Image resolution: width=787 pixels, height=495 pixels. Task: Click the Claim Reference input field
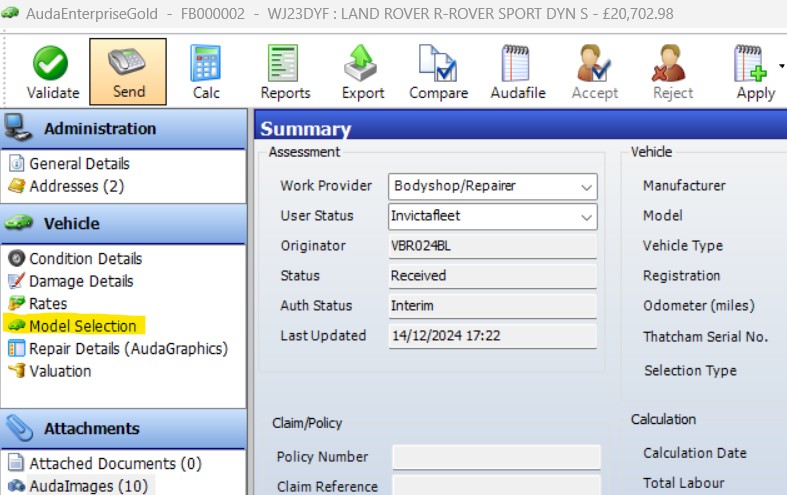click(x=496, y=485)
